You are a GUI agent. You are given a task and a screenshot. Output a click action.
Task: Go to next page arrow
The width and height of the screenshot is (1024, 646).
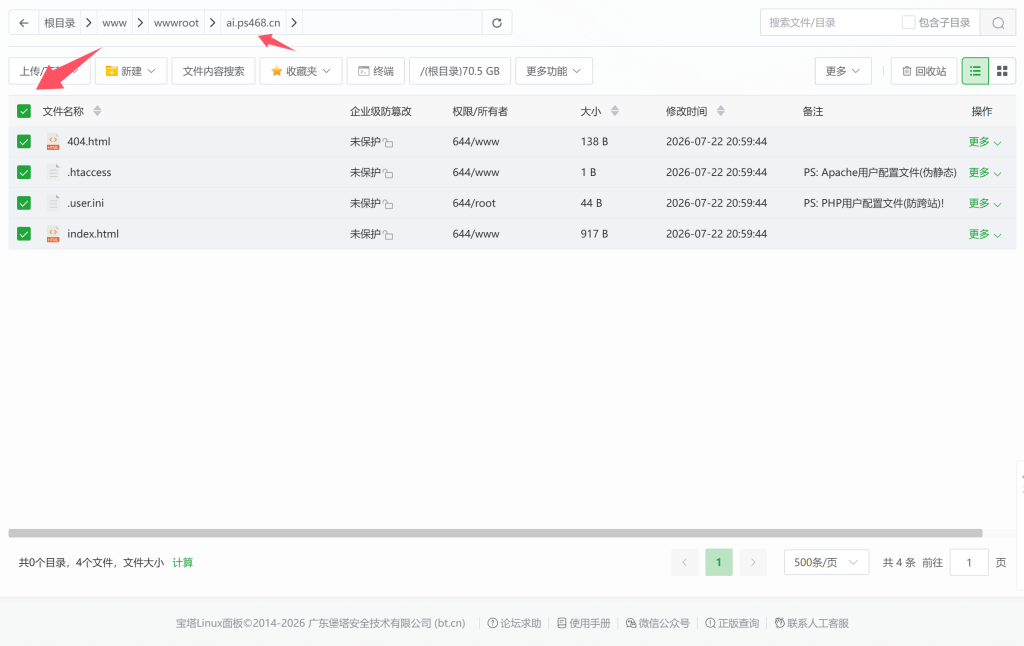pos(753,562)
